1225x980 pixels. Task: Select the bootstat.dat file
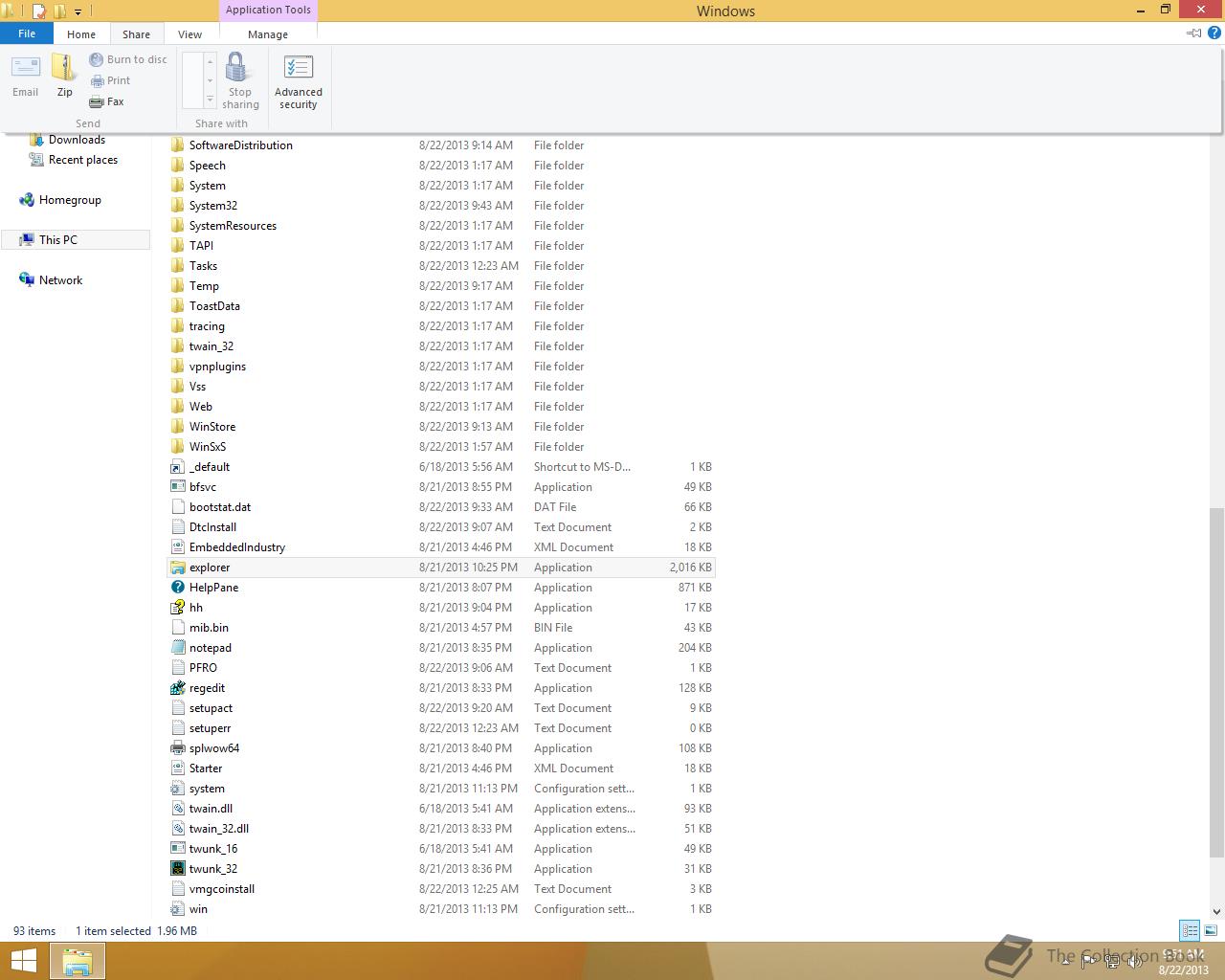tap(220, 507)
